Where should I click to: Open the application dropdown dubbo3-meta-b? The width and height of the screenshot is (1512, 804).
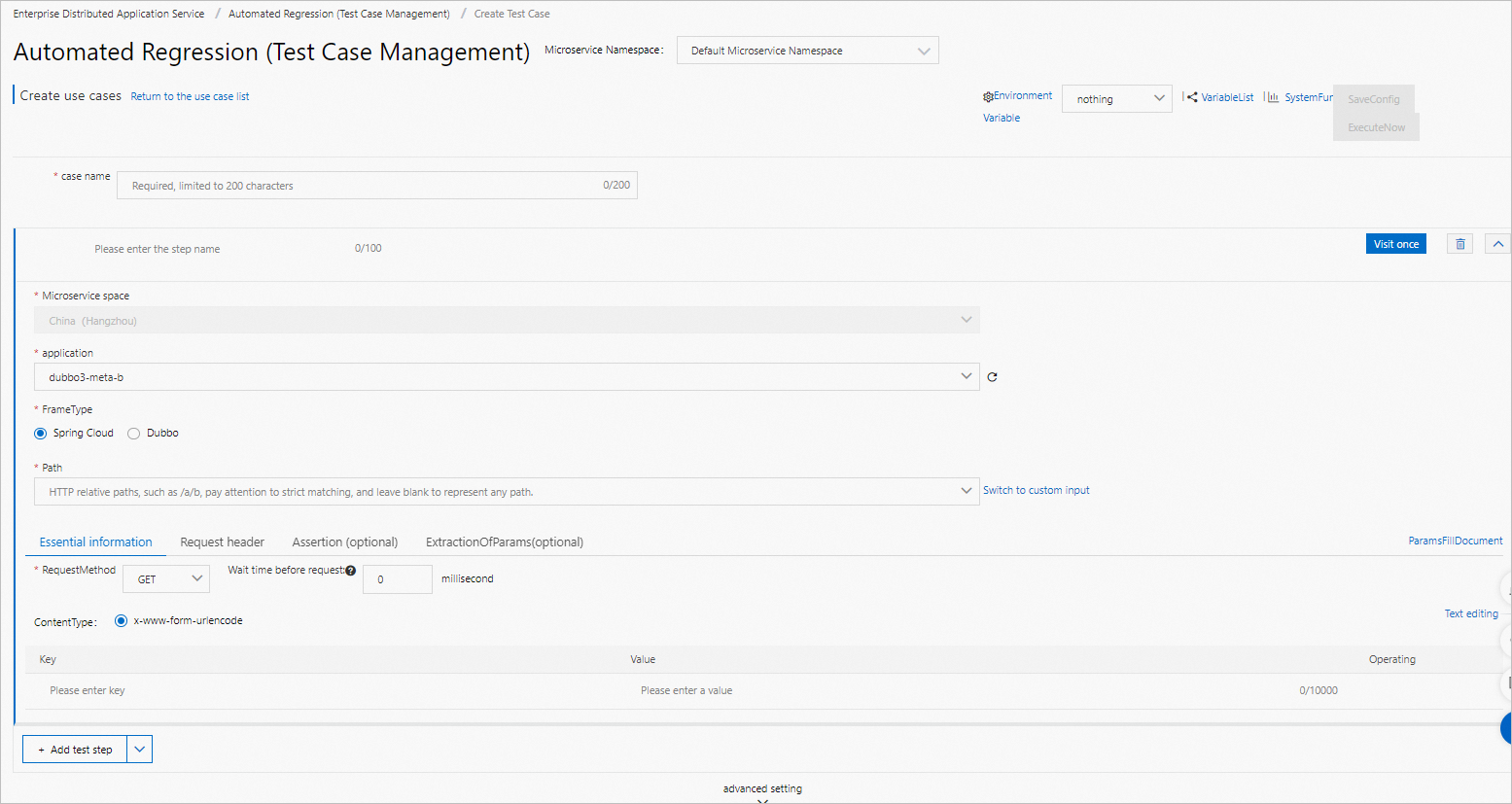pos(507,377)
